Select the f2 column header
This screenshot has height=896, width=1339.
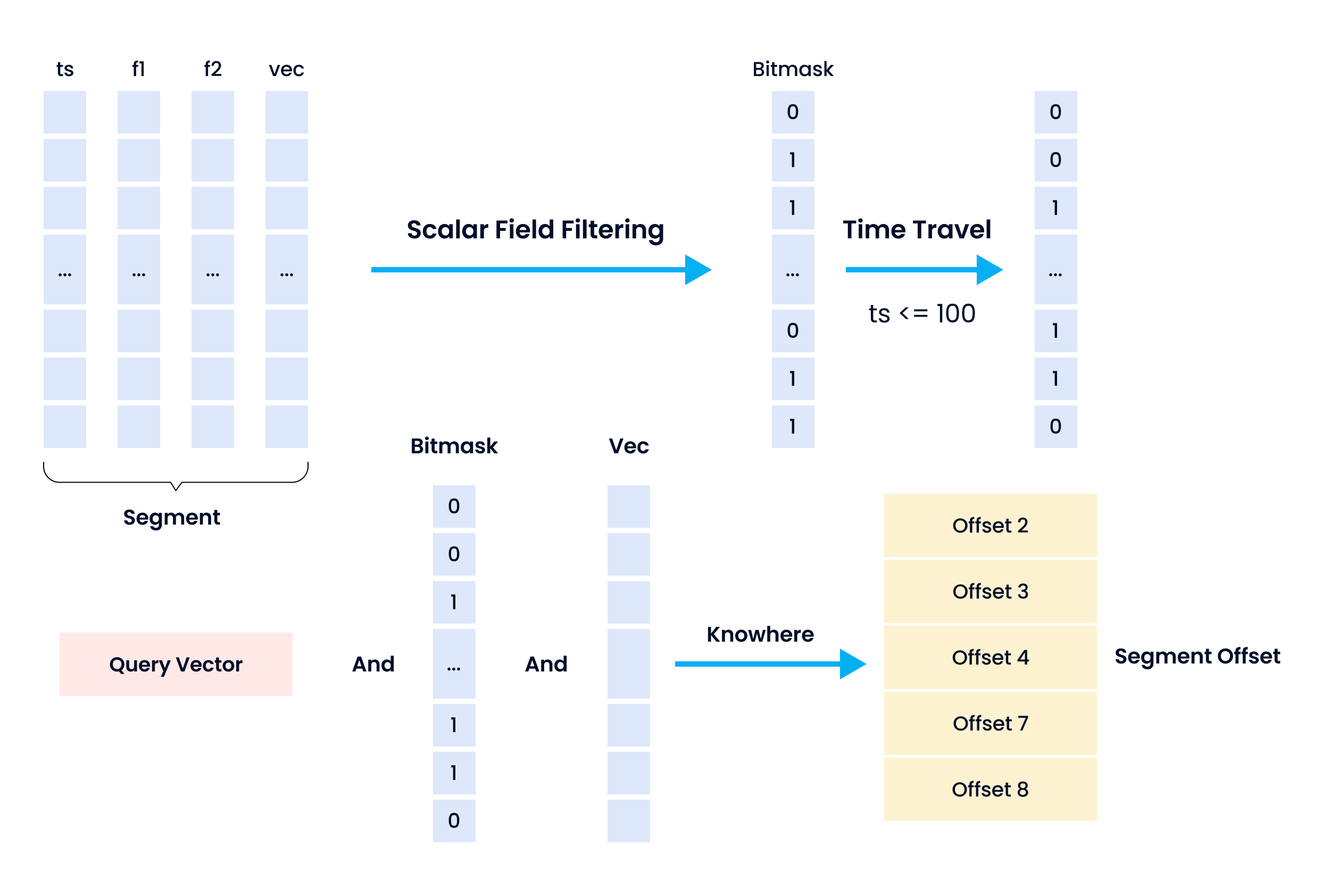(212, 69)
